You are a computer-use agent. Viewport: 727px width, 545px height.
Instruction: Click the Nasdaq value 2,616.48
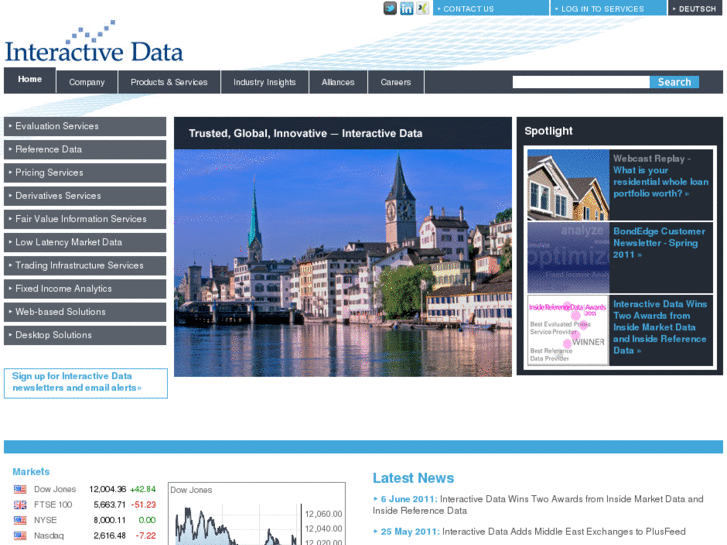(x=109, y=536)
